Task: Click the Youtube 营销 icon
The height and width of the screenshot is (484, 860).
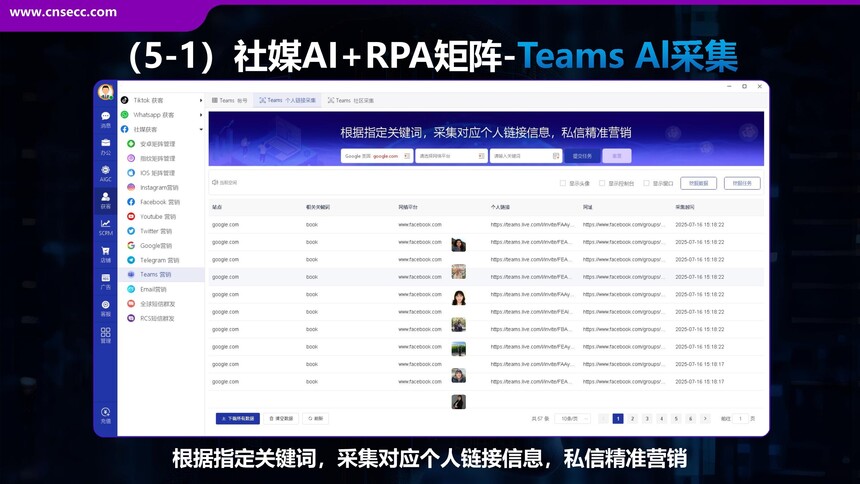Action: 131,216
